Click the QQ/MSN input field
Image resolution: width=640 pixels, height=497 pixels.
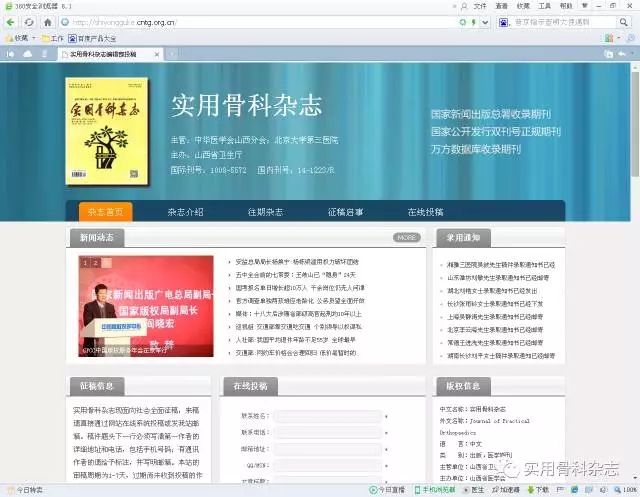[x=328, y=466]
